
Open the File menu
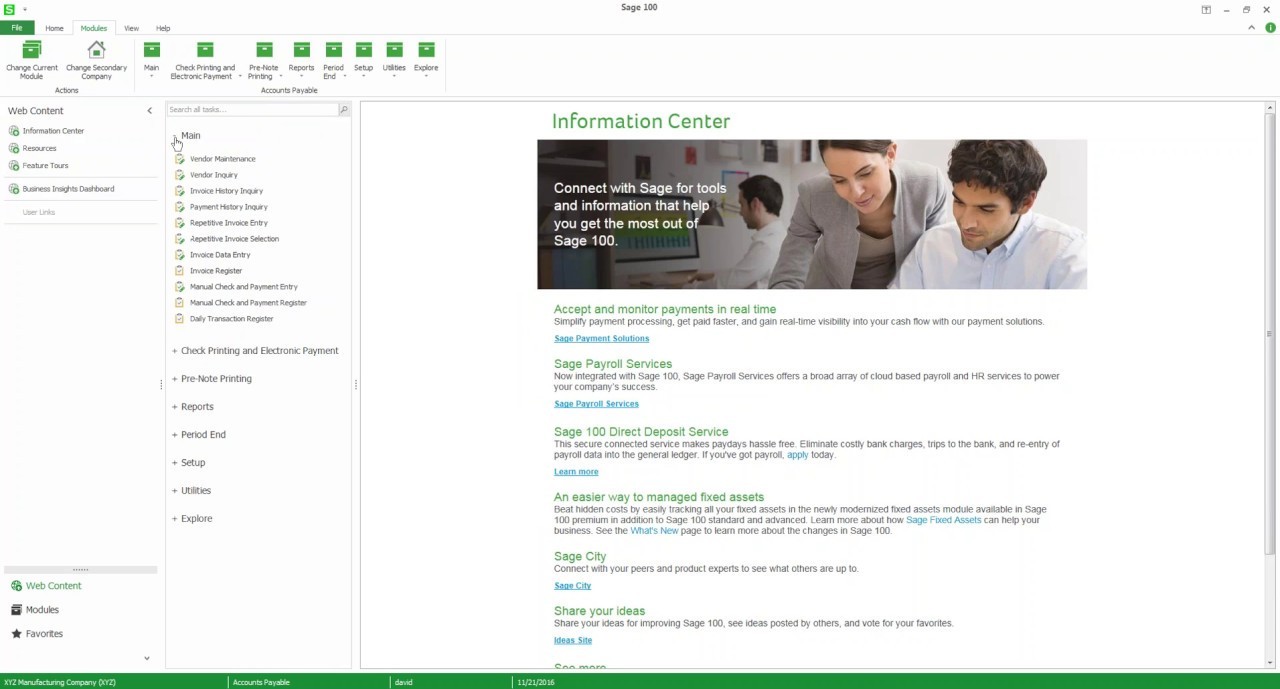point(17,28)
